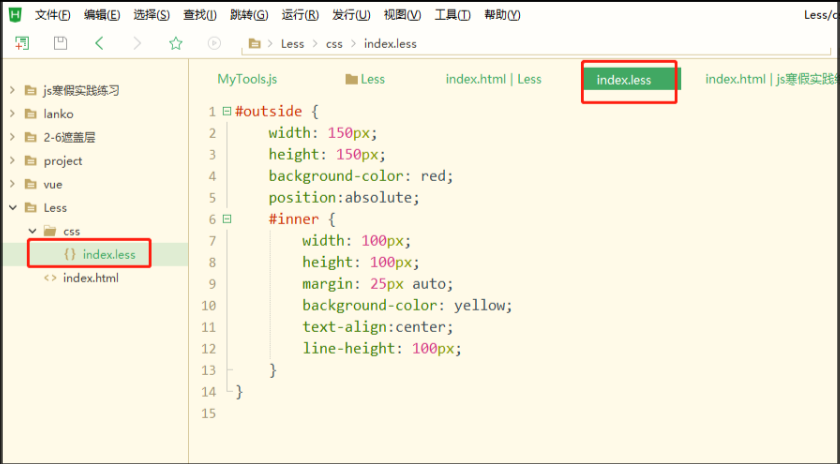Click the HBuilderX logo icon
Viewport: 840px width, 464px height.
click(x=14, y=14)
